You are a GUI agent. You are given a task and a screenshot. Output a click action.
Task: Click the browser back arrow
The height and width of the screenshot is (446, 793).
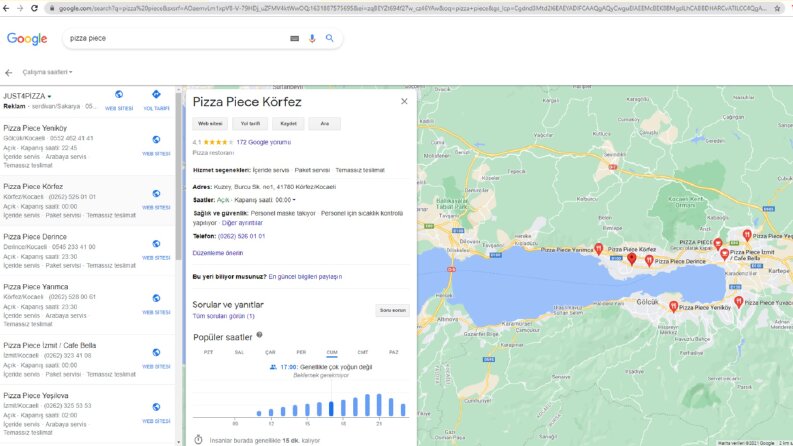coord(6,8)
